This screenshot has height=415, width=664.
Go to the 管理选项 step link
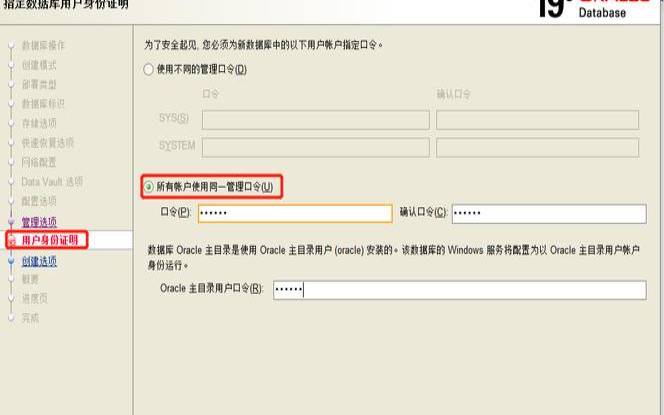[39, 222]
